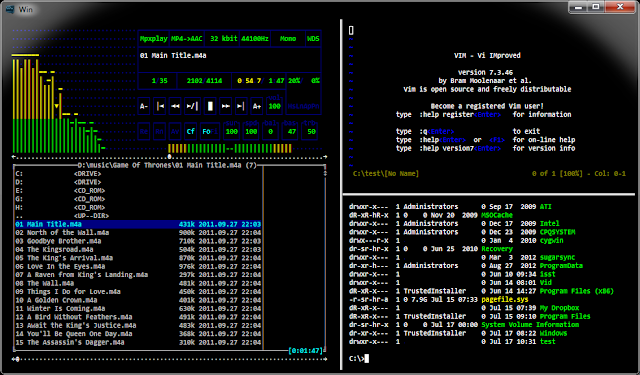
Task: Click the bas bass value box
Action: (291, 130)
